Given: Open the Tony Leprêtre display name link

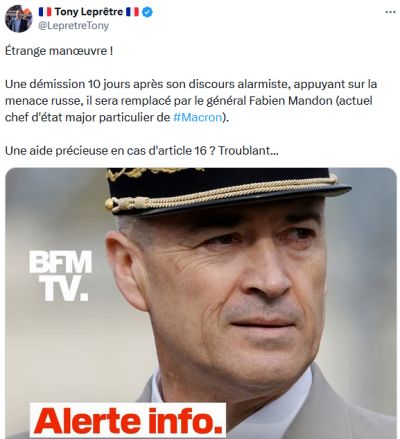Looking at the screenshot, I should [89, 12].
